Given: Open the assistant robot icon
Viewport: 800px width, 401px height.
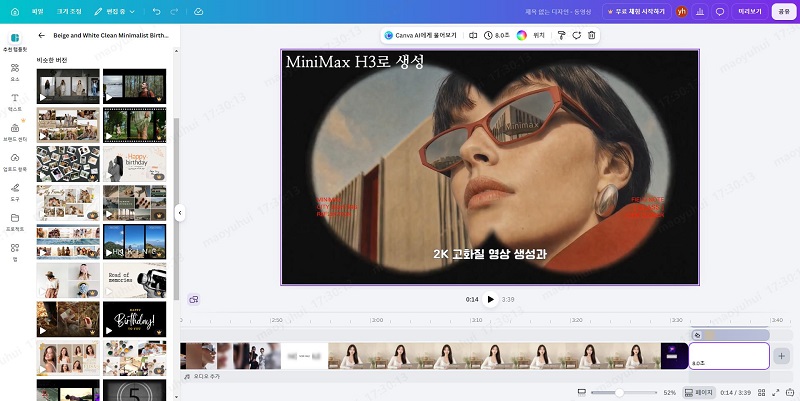Looking at the screenshot, I should [790, 392].
